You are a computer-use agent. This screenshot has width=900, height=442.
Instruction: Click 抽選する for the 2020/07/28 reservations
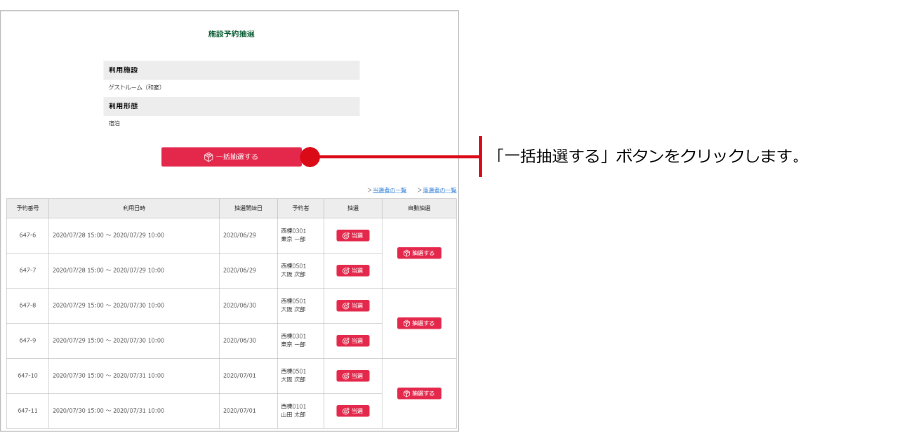pos(419,253)
